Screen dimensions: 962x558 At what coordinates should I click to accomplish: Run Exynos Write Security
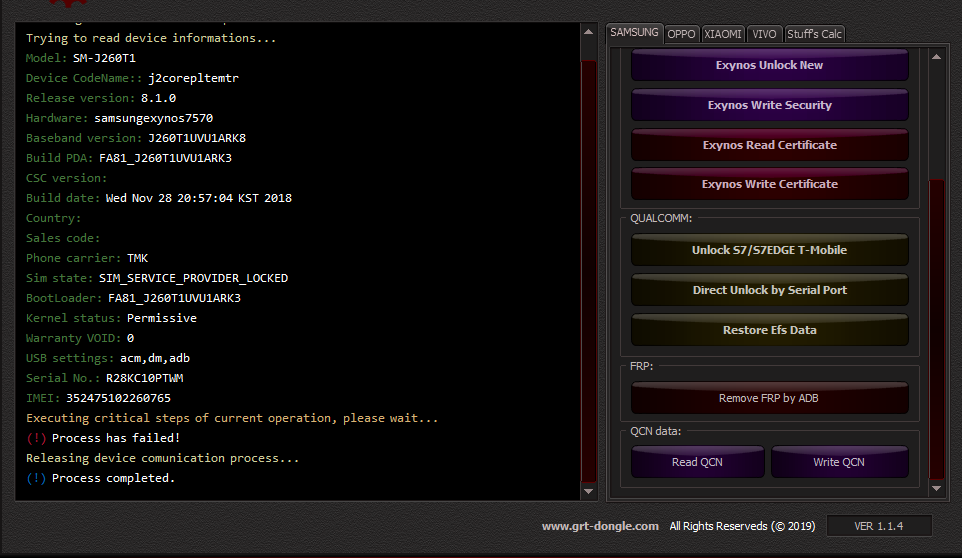(769, 105)
